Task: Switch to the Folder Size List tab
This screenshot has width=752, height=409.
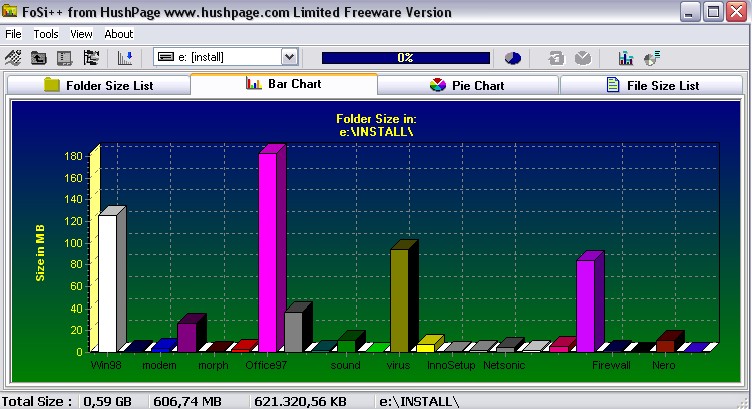Action: point(99,85)
